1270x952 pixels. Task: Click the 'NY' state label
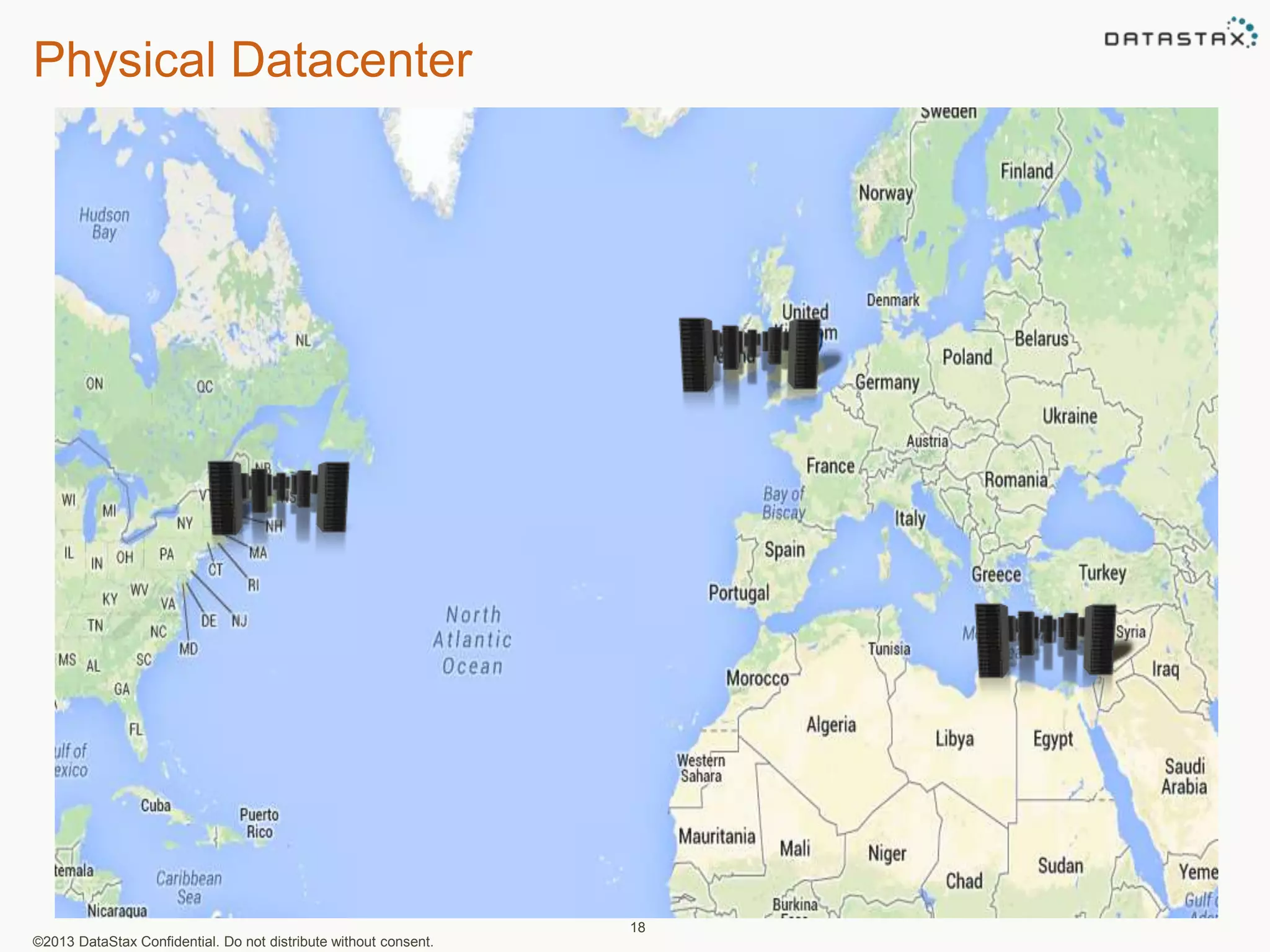click(185, 524)
